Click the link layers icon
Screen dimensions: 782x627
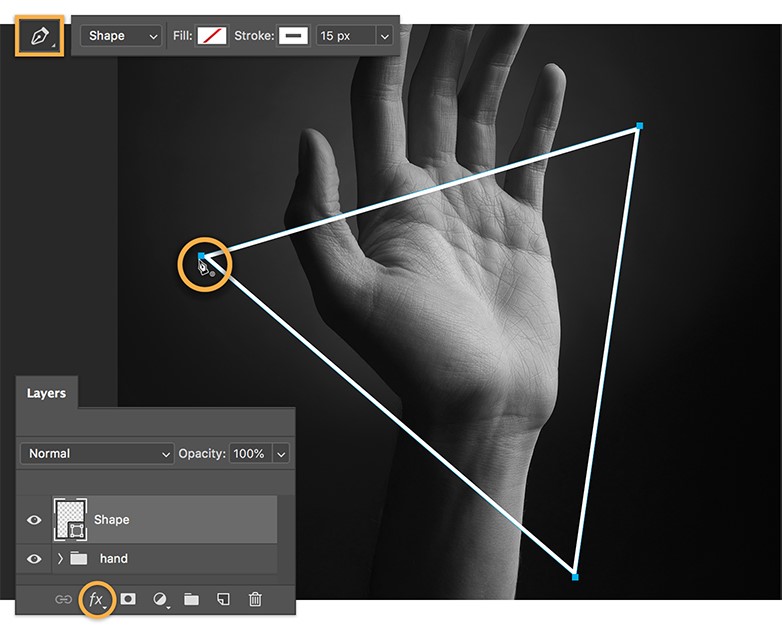(x=63, y=599)
